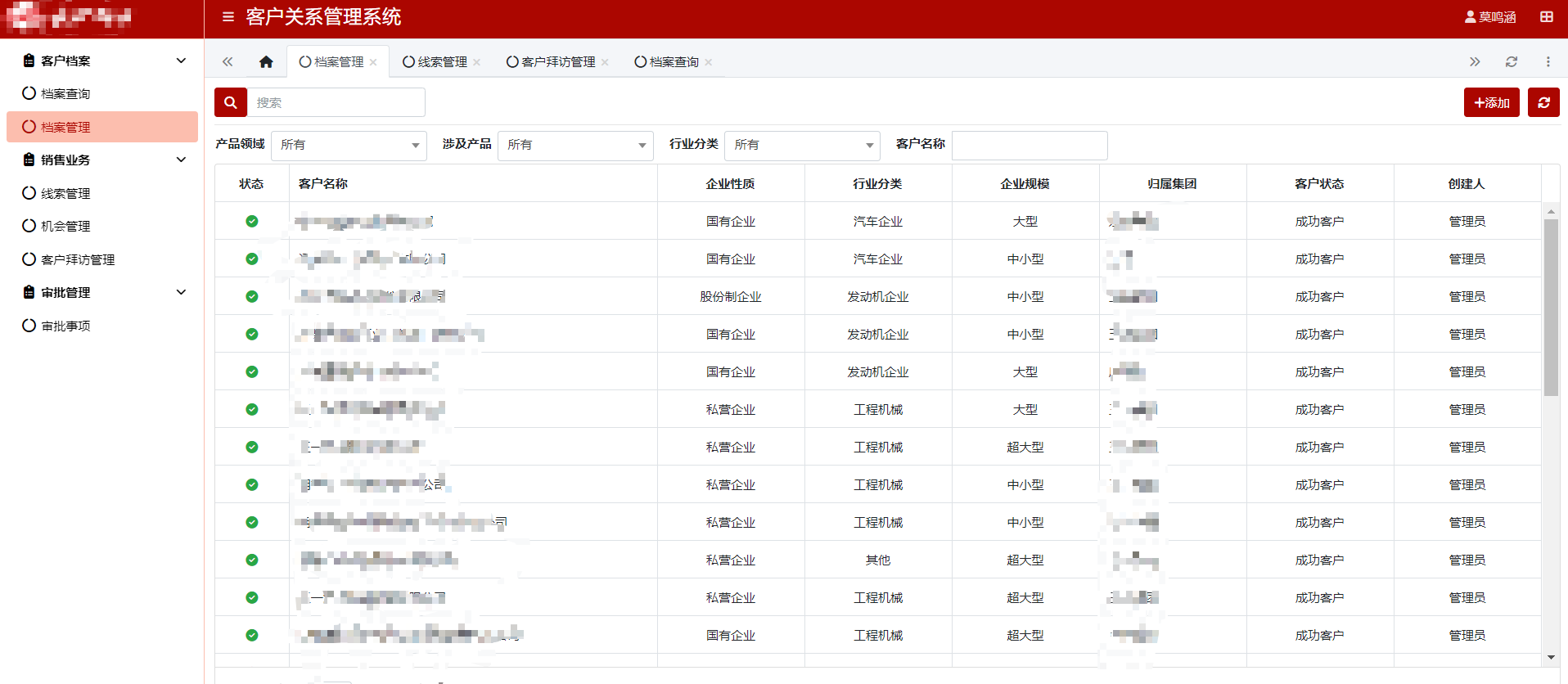Click the 客户名称 filter input field
1568x684 pixels.
(1030, 145)
